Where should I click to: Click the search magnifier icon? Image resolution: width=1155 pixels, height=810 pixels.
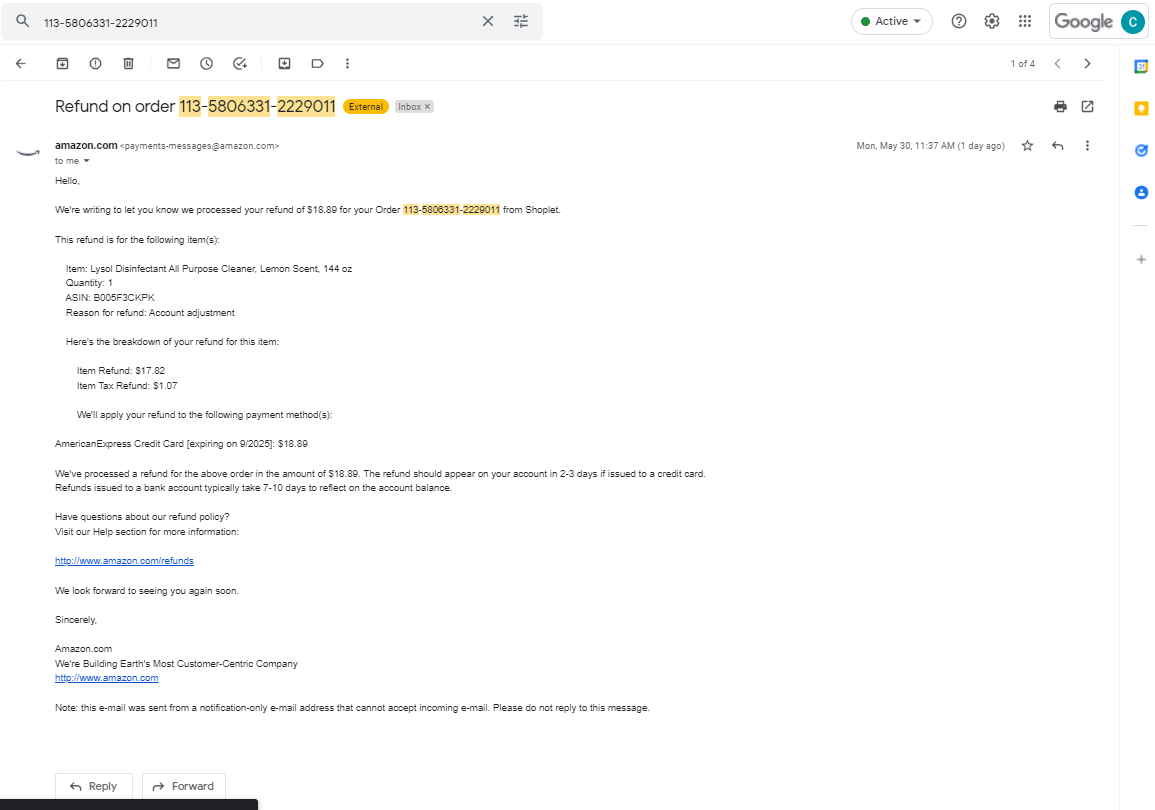click(23, 21)
